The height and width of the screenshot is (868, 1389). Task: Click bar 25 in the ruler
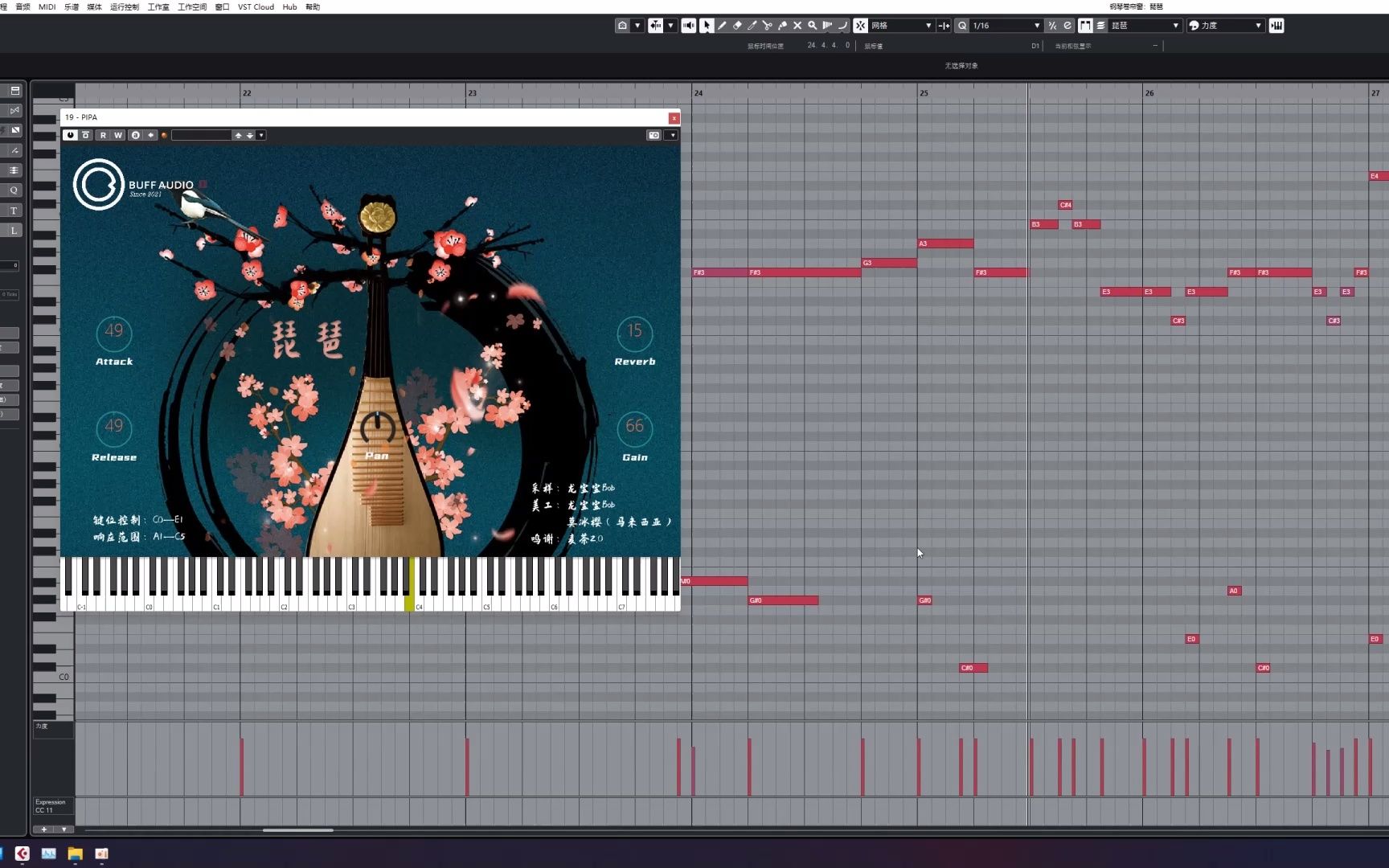(x=924, y=93)
